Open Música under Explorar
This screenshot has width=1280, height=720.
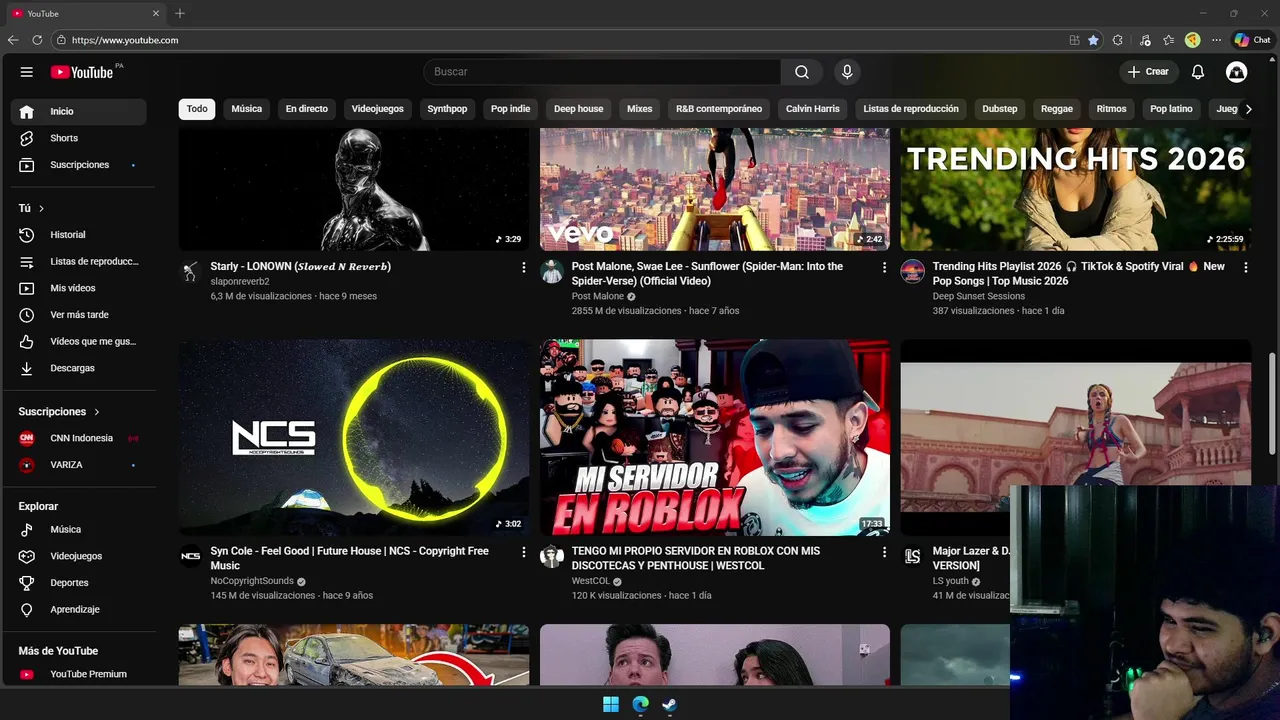[78, 529]
